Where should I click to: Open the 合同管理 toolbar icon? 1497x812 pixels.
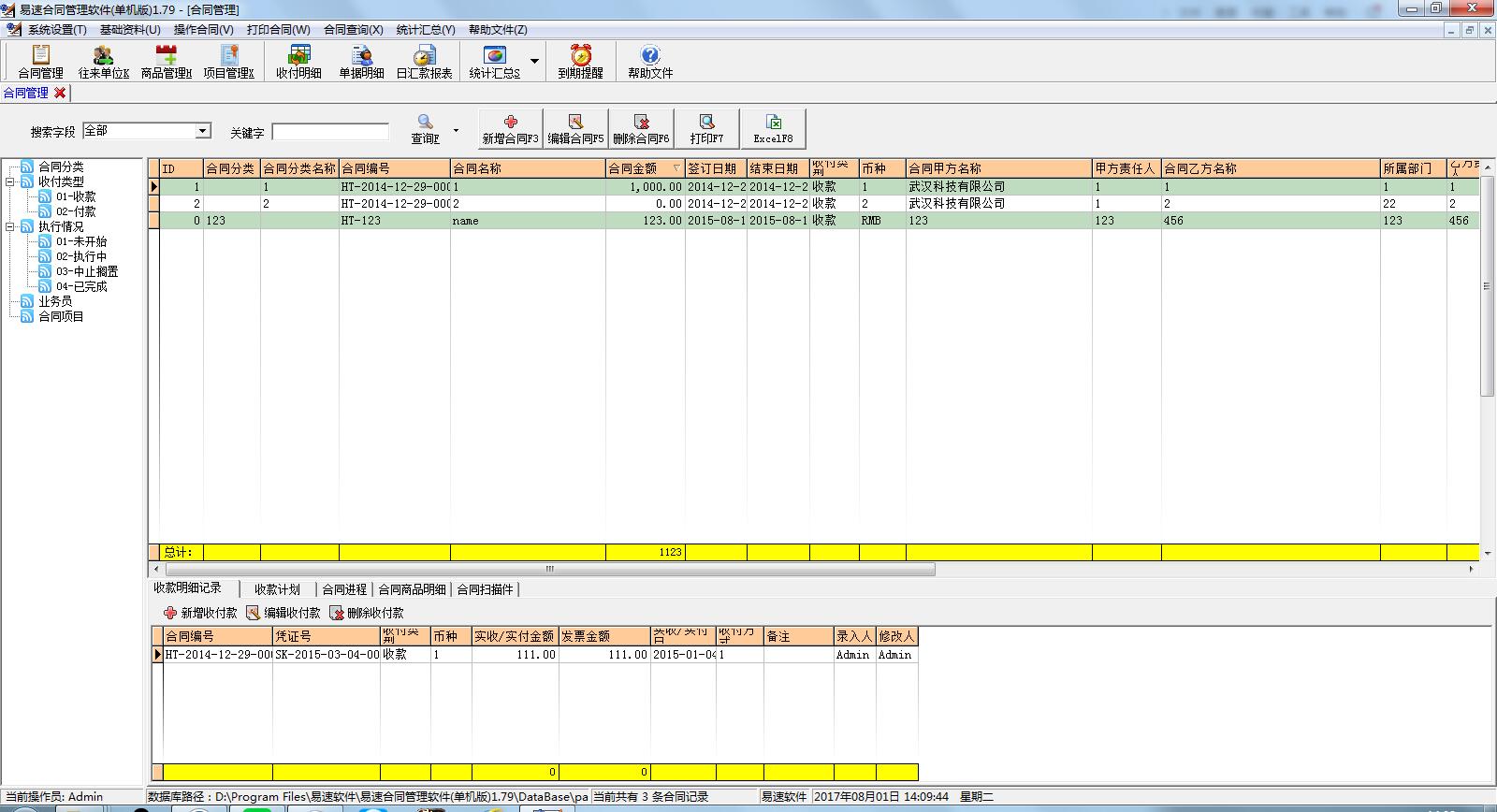[x=40, y=62]
